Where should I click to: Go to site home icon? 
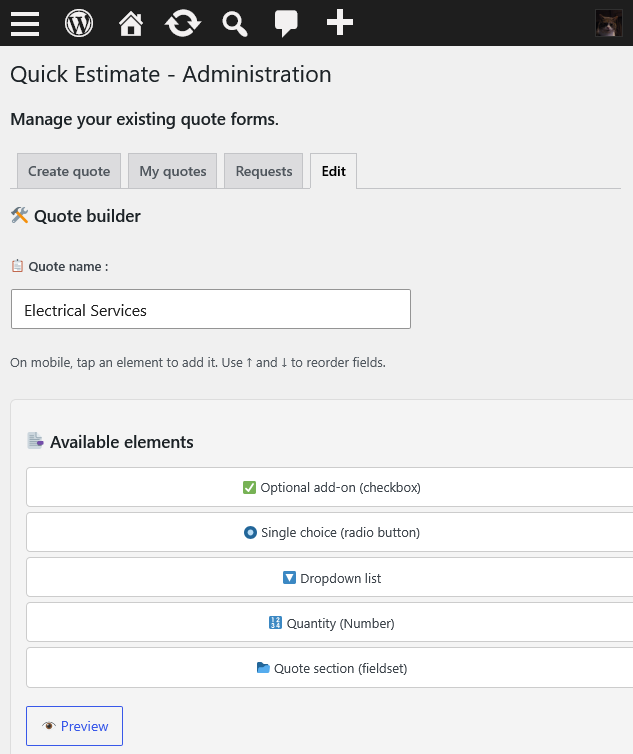(x=131, y=23)
